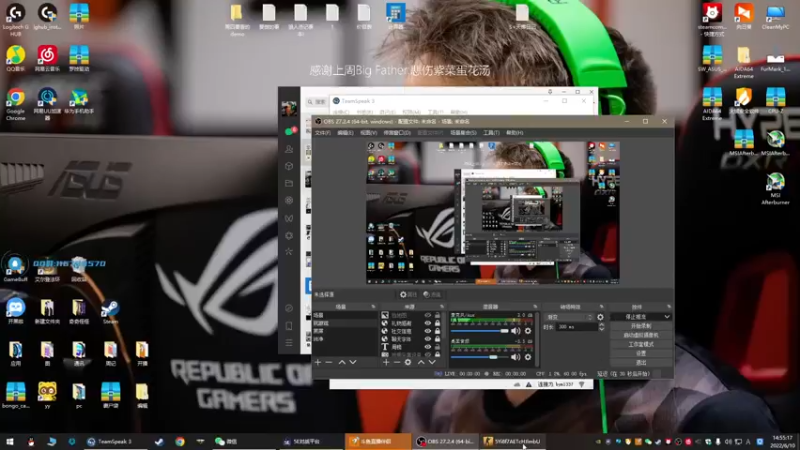Viewport: 800px width, 450px height.
Task: Decrease transition duration with down stepper
Action: 602,329
